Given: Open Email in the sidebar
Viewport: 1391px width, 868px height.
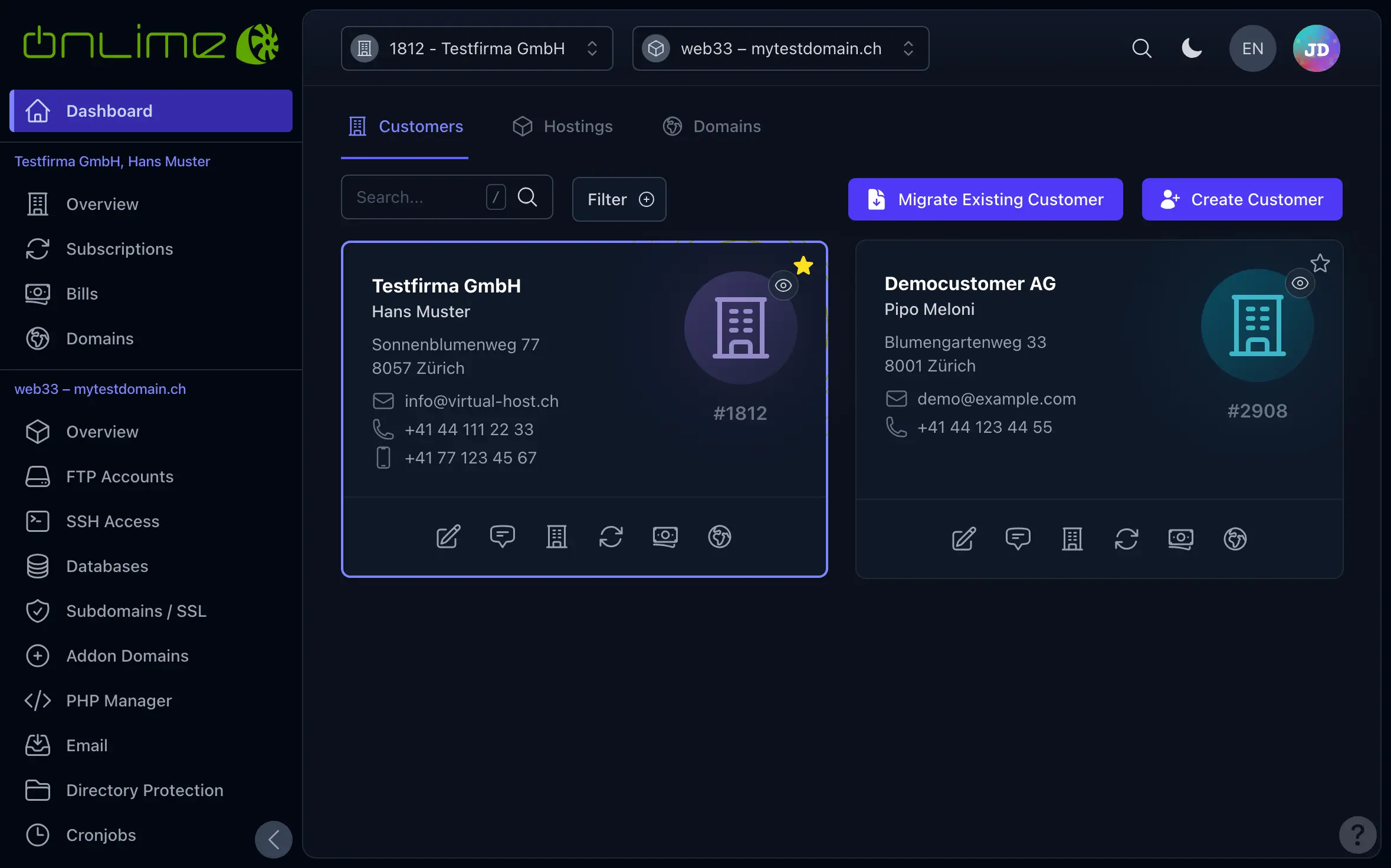Looking at the screenshot, I should [x=151, y=745].
